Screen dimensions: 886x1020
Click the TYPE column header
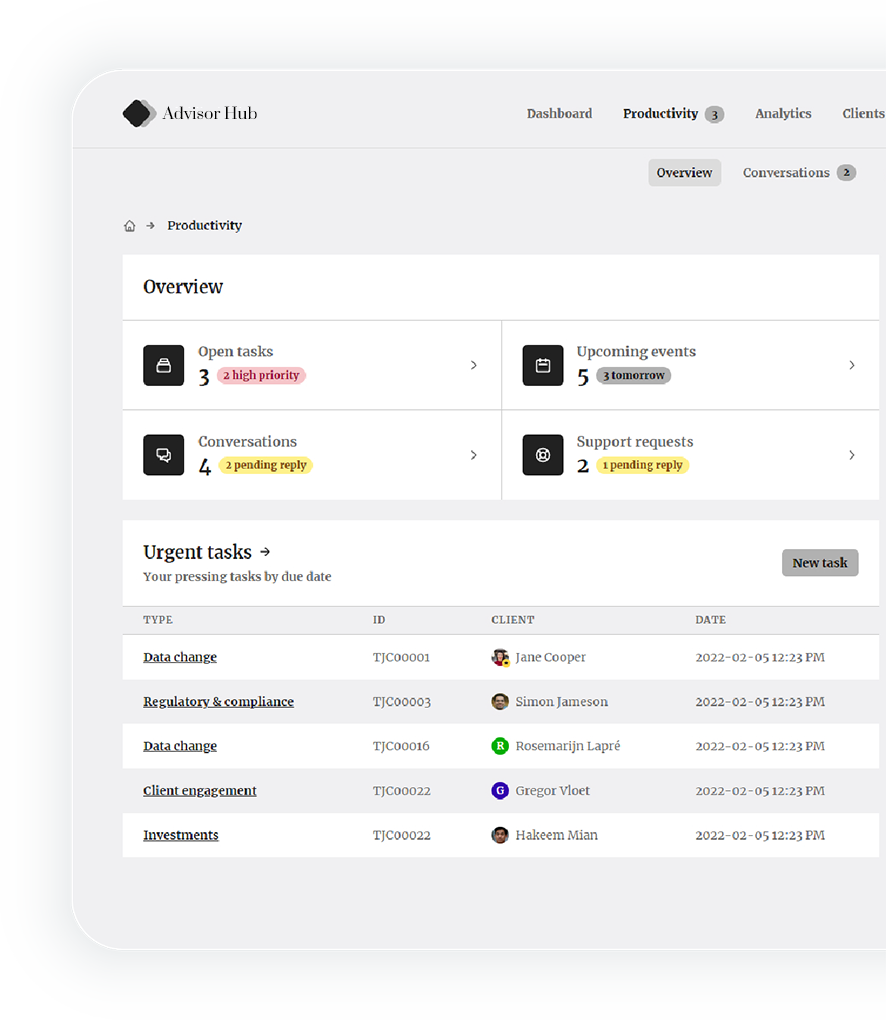158,620
